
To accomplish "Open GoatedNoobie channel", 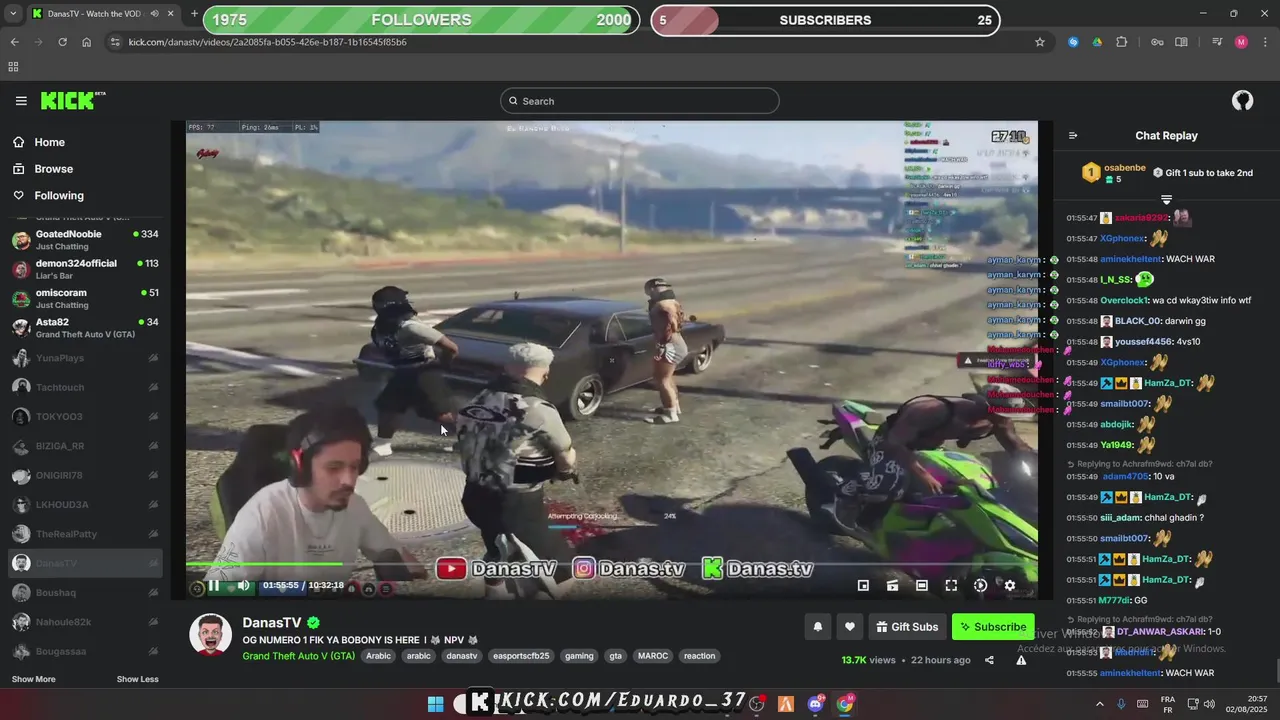I will 85,240.
